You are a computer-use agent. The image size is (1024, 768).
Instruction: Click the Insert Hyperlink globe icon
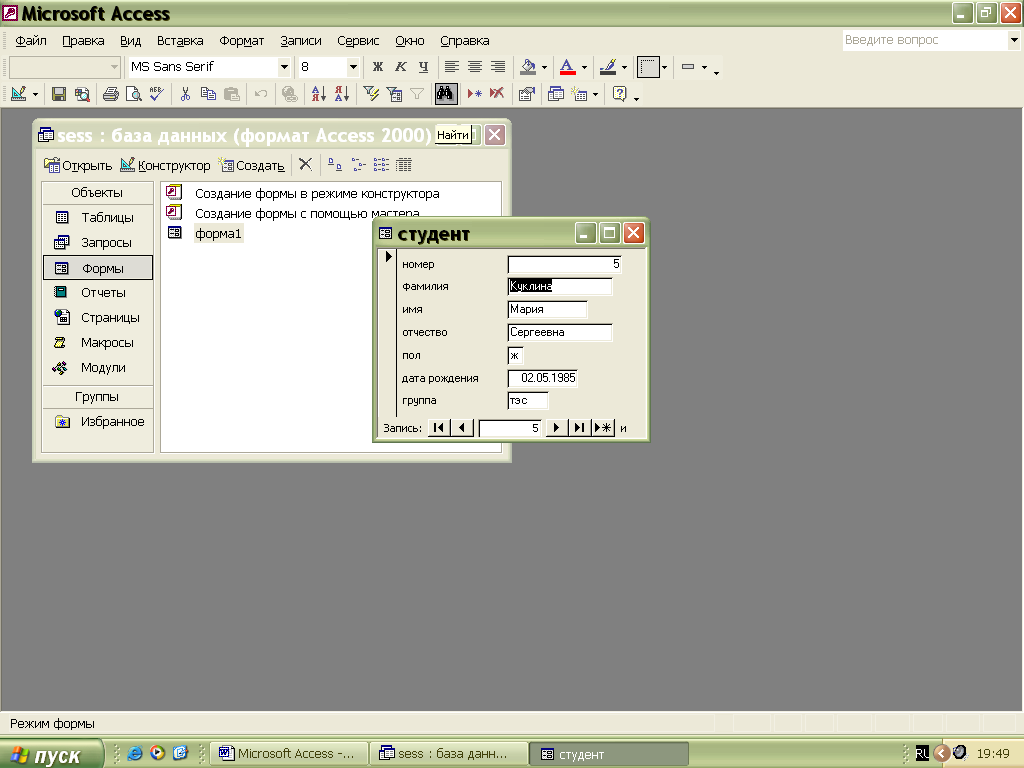[x=289, y=95]
